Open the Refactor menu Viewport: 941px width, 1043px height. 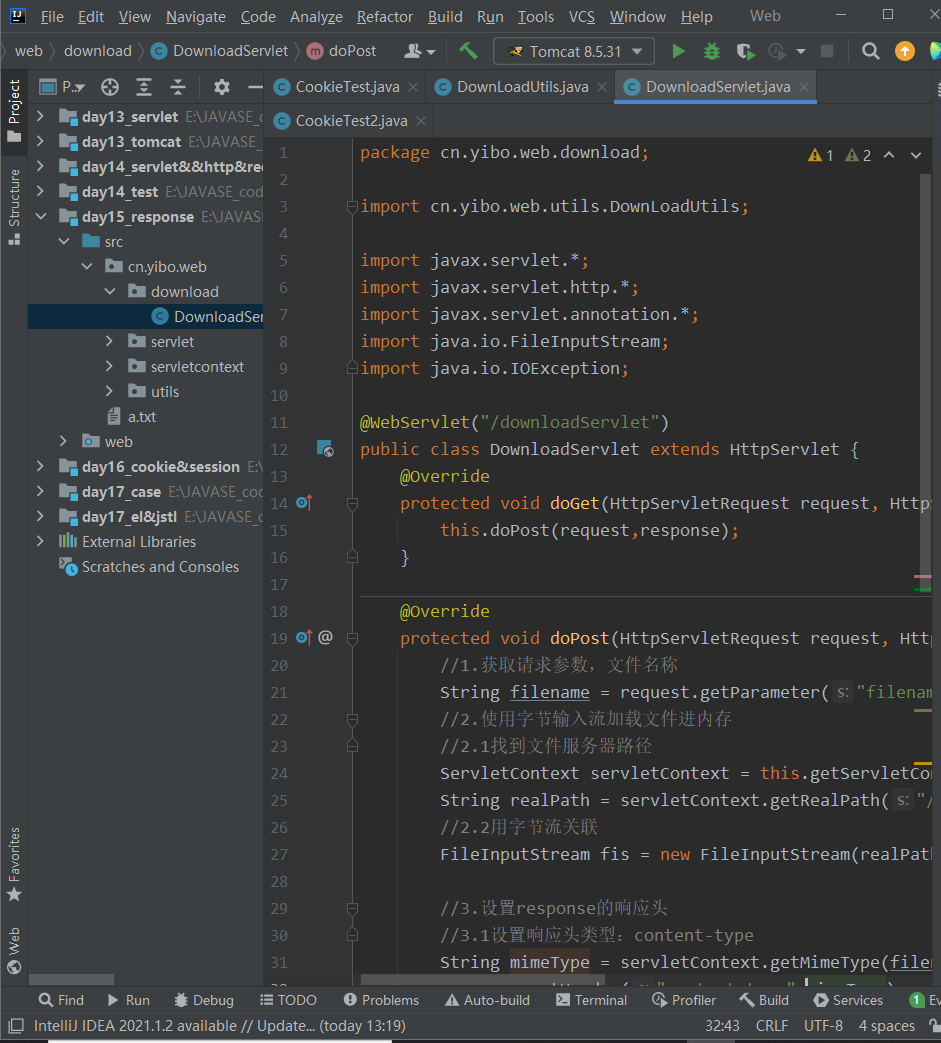pyautogui.click(x=384, y=17)
